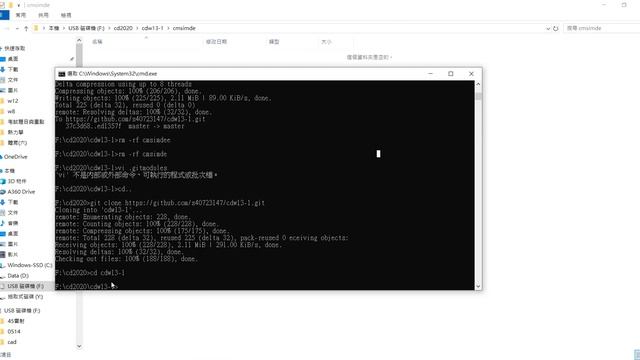Image resolution: width=640 pixels, height=360 pixels.
Task: Click the 0514 folder icon
Action: (3, 332)
